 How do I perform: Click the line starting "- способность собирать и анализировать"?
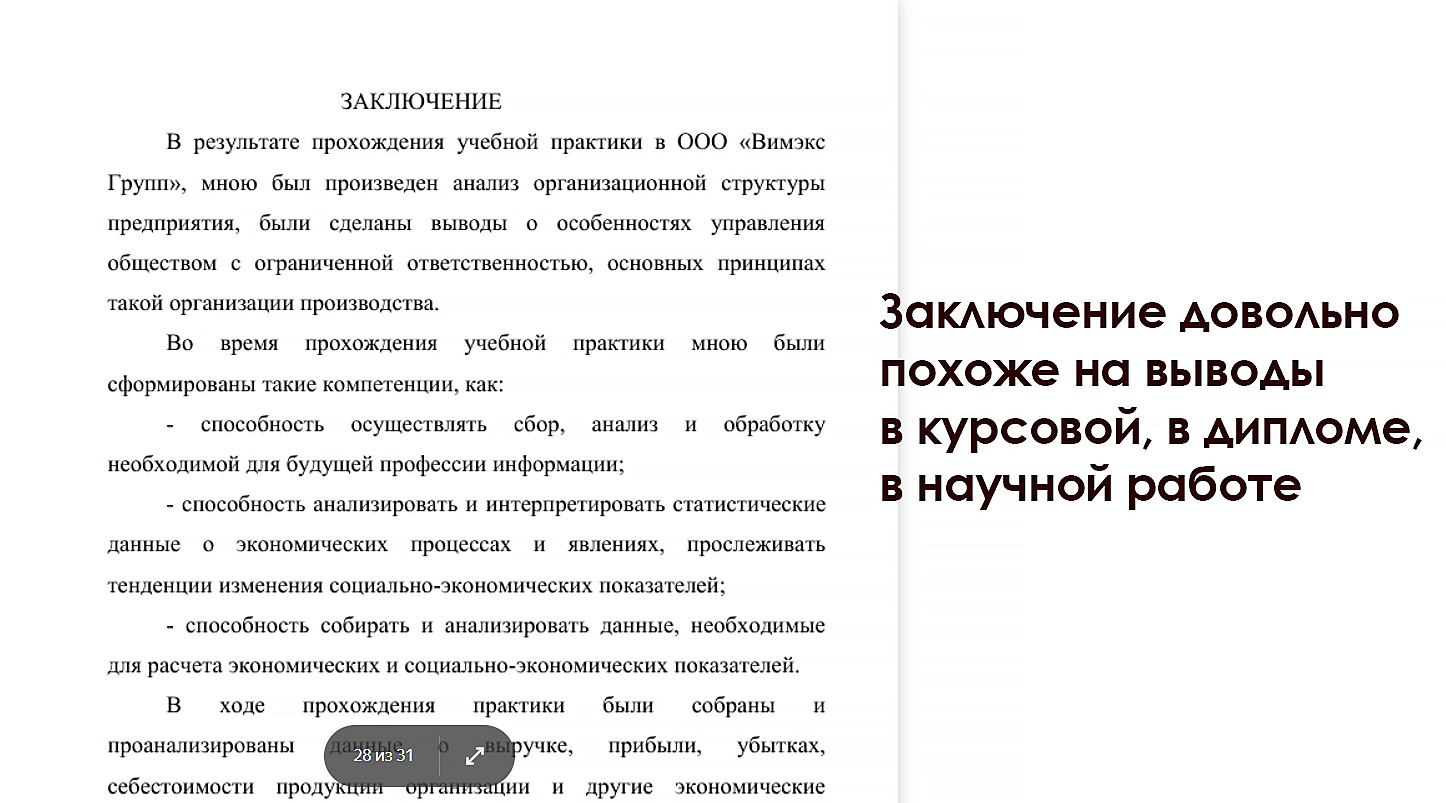pyautogui.click(x=496, y=625)
